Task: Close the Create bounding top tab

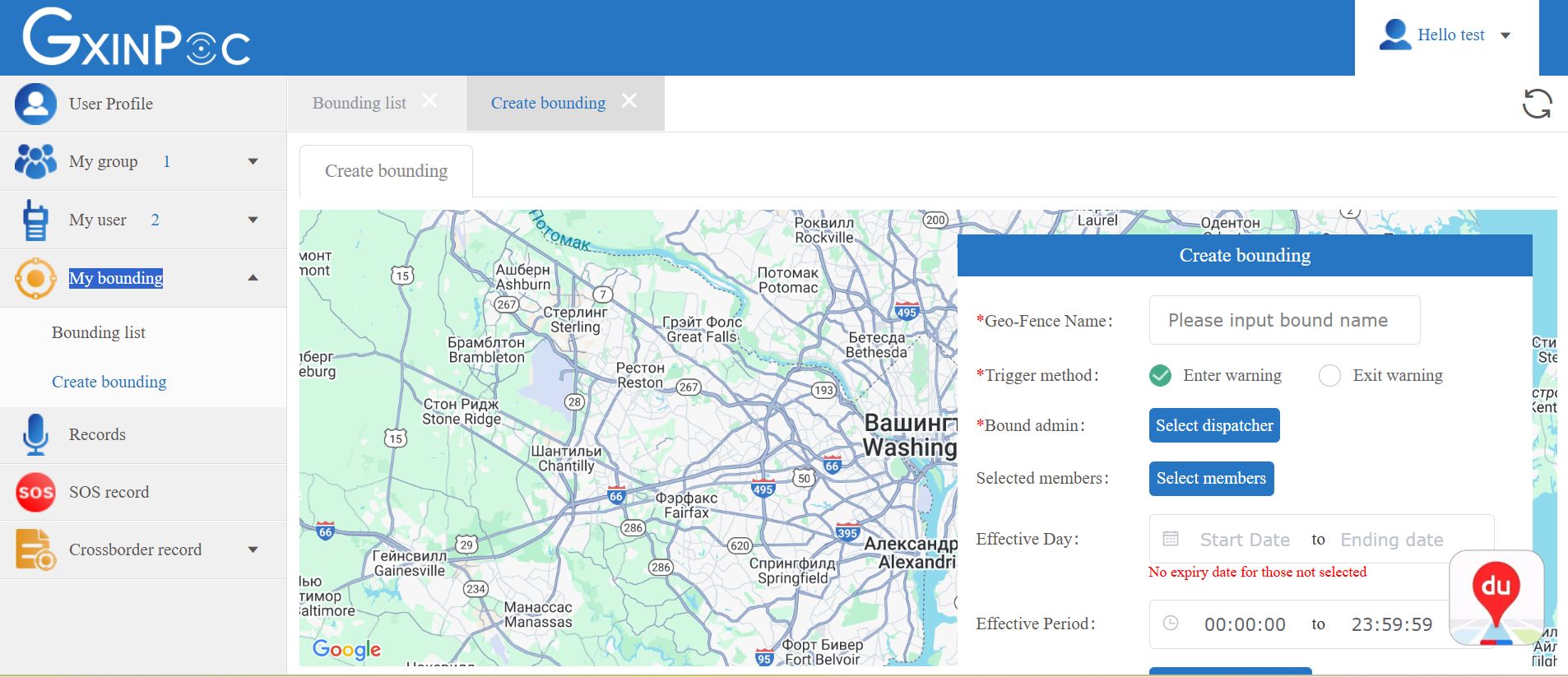Action: (629, 100)
